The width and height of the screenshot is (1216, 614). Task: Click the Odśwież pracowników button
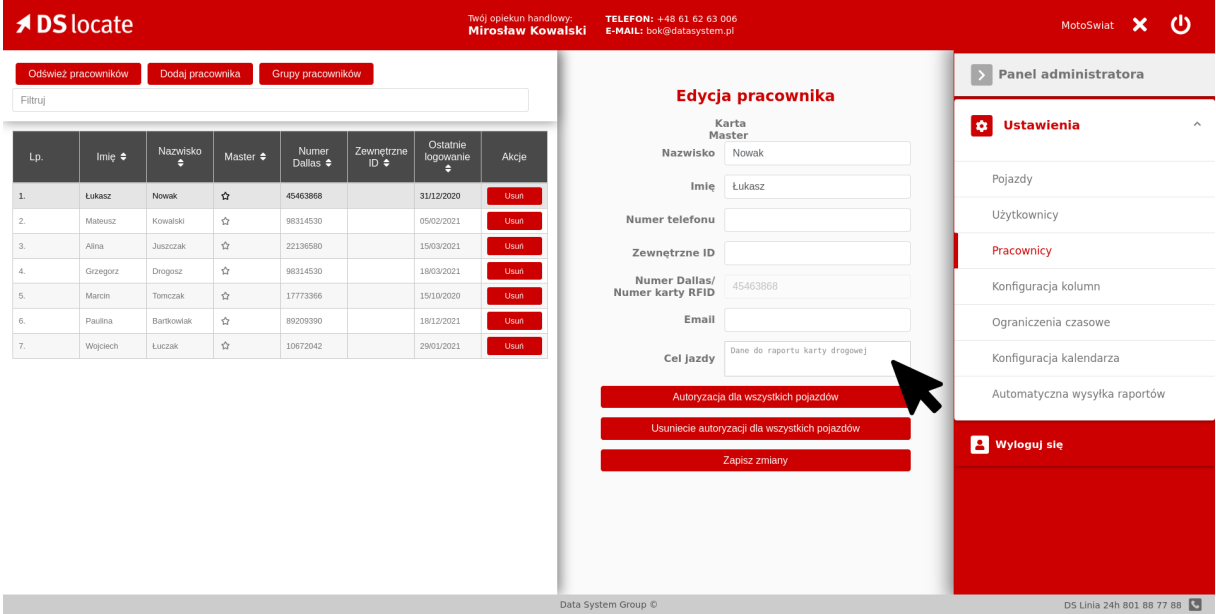tap(79, 74)
